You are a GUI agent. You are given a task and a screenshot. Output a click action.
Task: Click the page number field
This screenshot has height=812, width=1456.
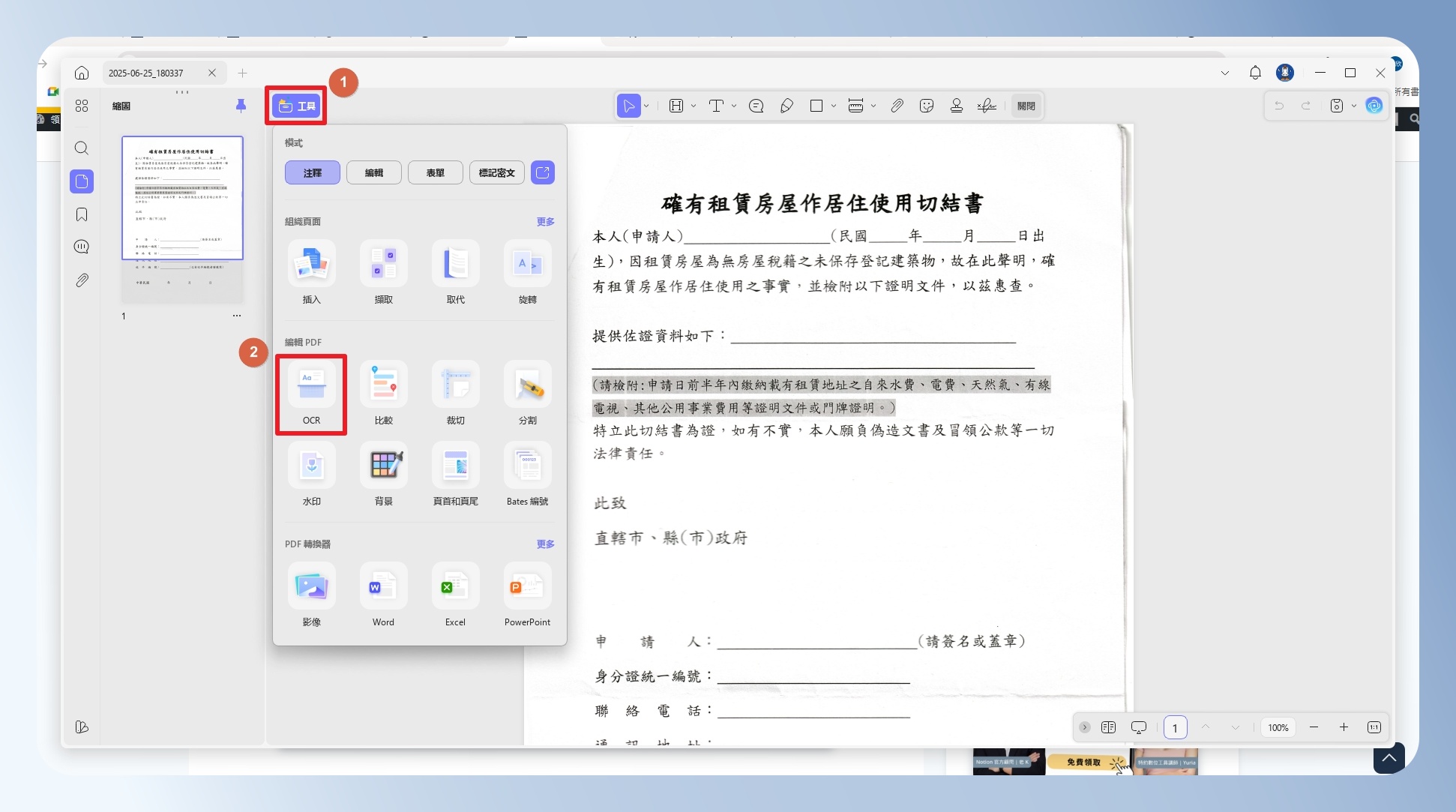1175,727
